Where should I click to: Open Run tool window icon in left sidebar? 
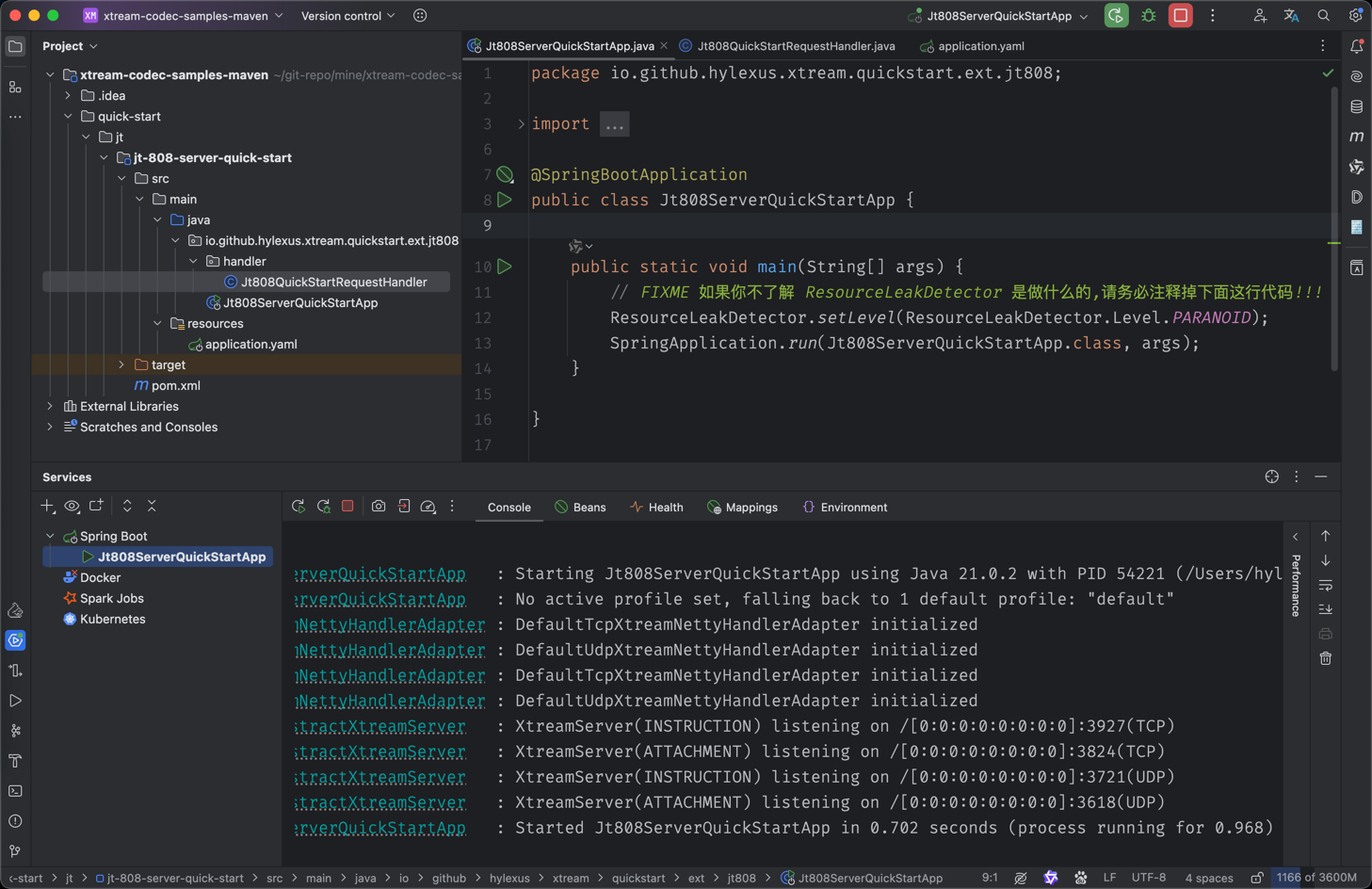point(15,701)
